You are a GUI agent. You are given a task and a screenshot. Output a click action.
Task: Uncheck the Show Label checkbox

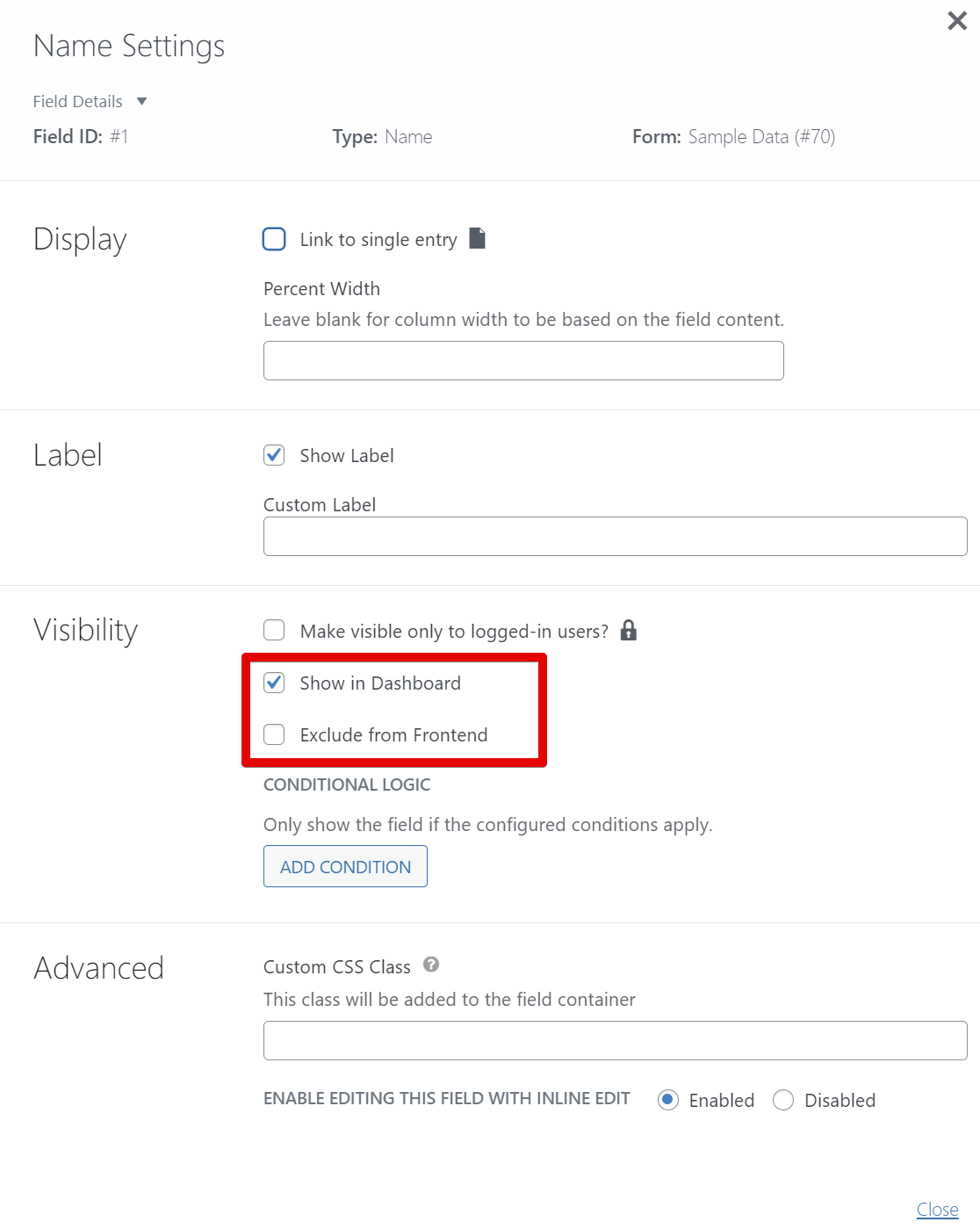tap(274, 455)
